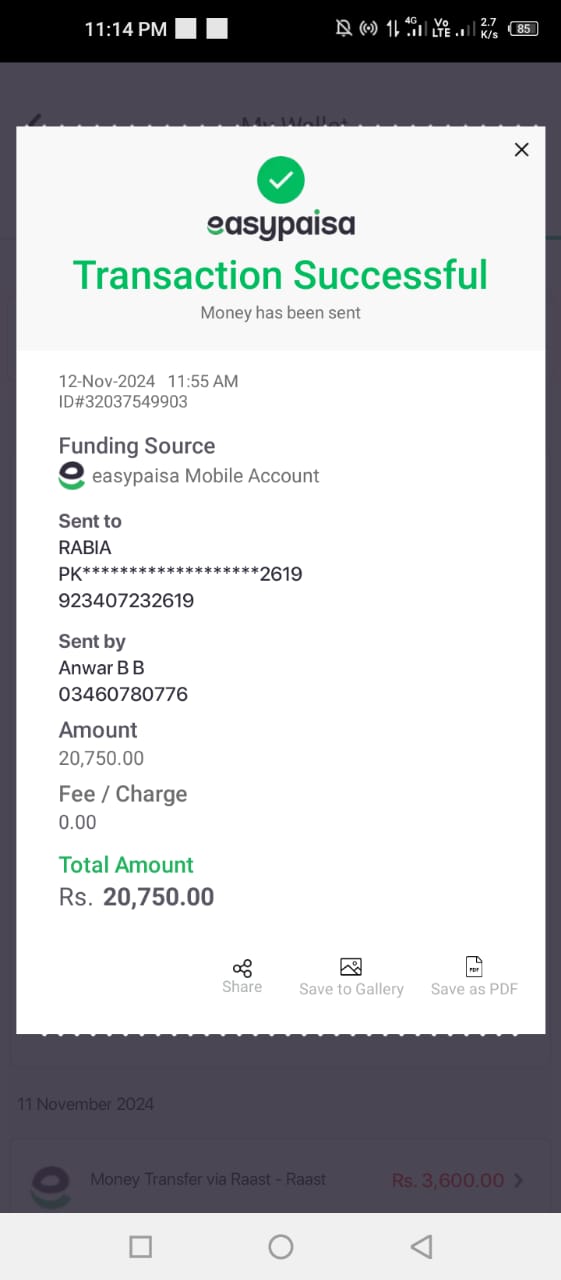Tap the transaction ID #32037549903
This screenshot has width=561, height=1280.
pyautogui.click(x=123, y=402)
